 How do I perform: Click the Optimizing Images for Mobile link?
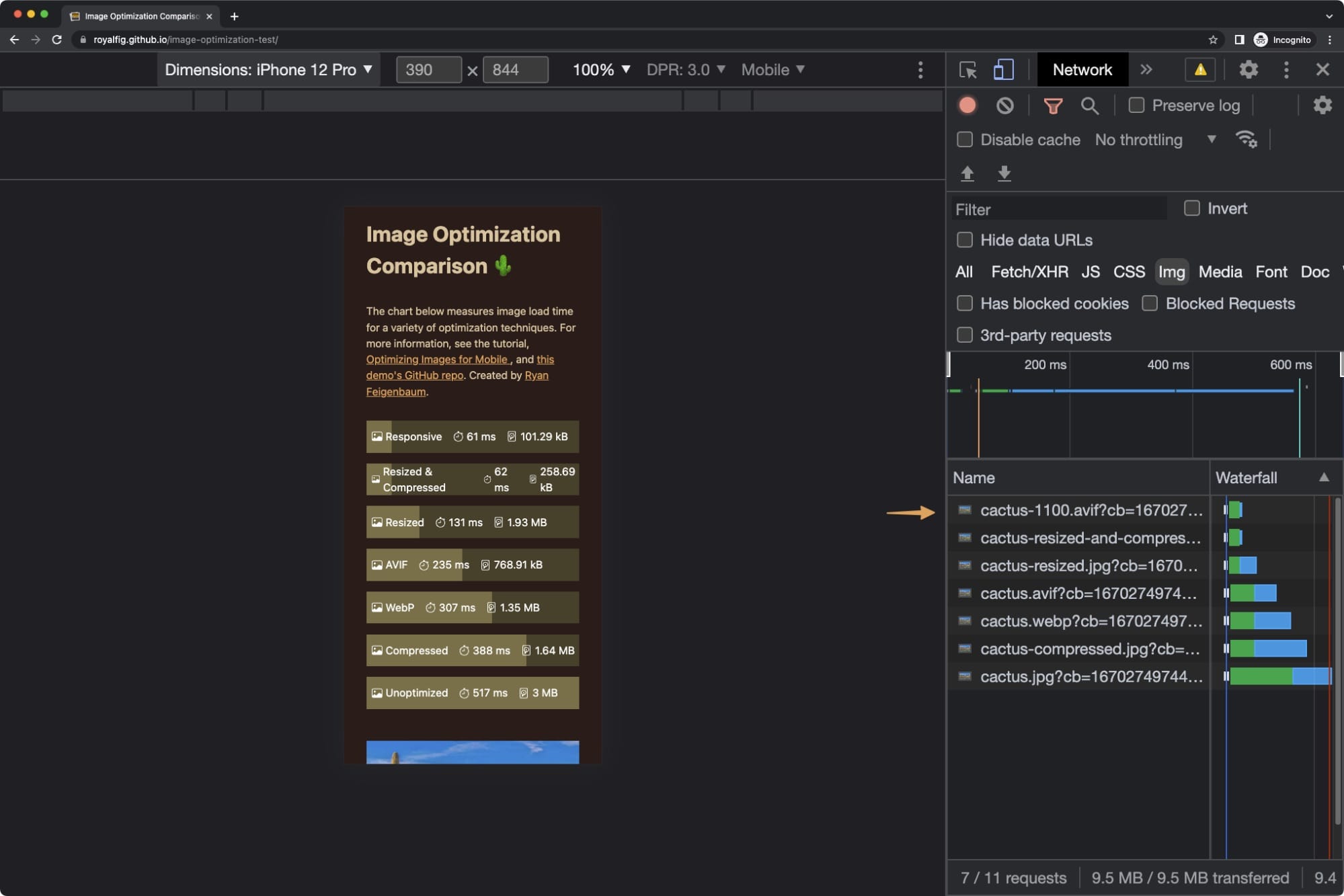tap(436, 359)
